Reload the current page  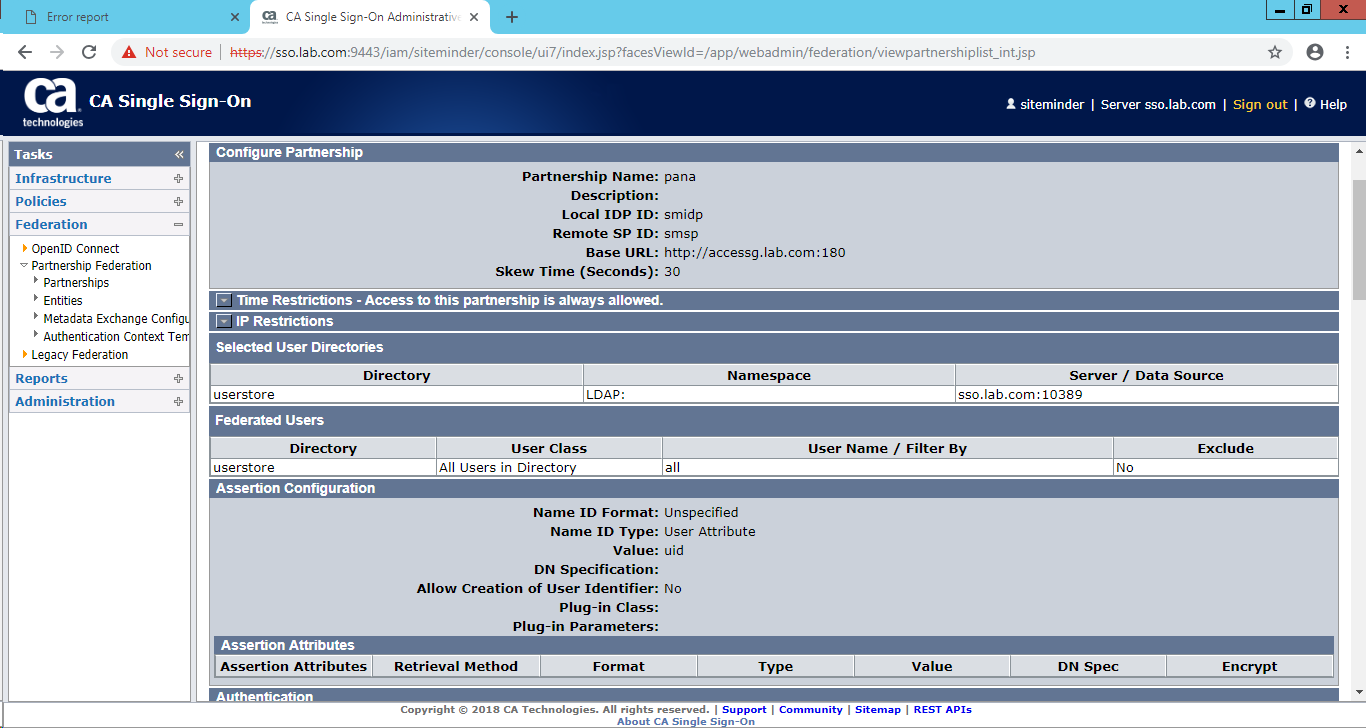point(89,52)
